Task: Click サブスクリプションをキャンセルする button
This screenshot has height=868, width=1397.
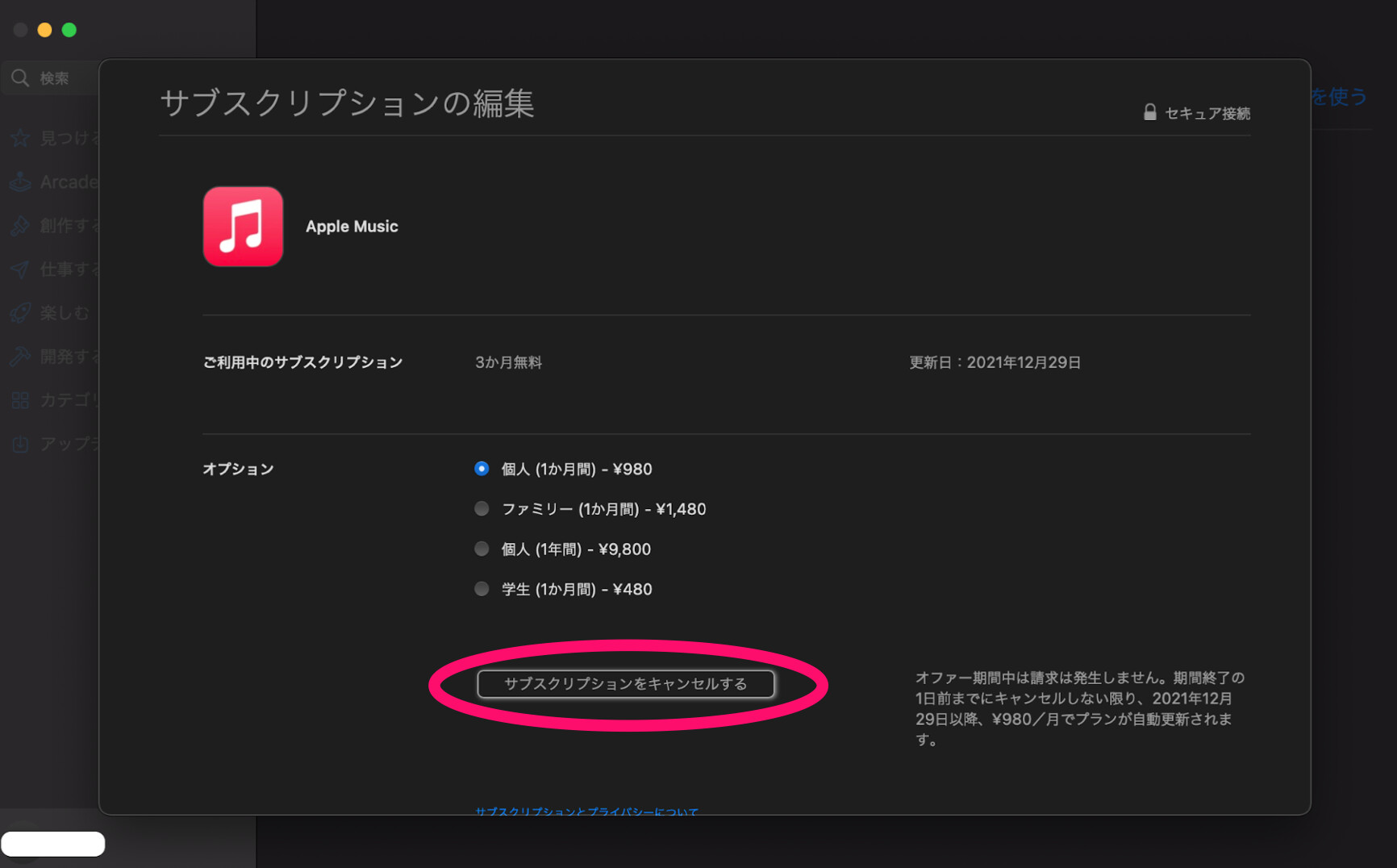Action: point(626,684)
